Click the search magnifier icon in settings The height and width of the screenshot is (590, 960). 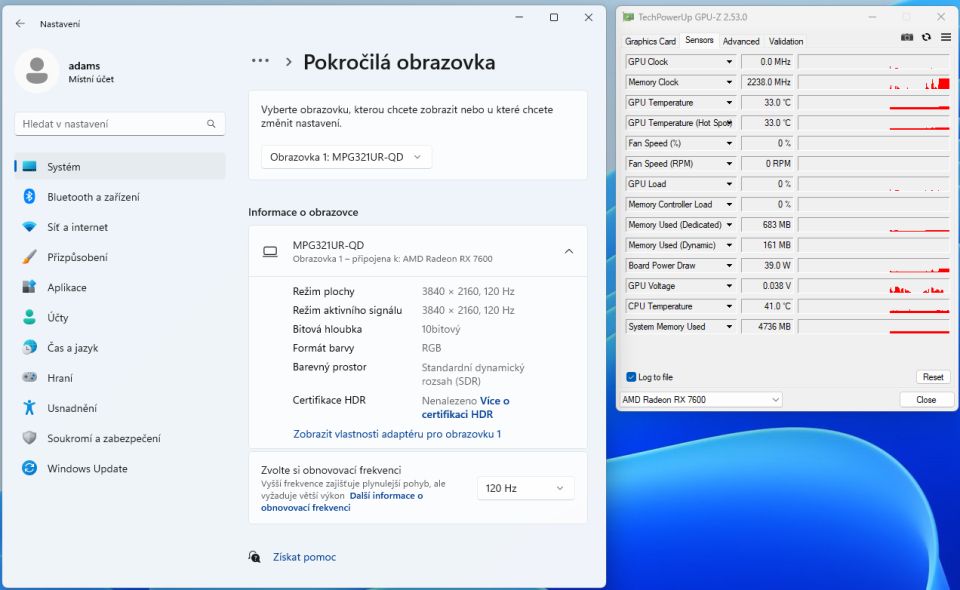pyautogui.click(x=211, y=124)
